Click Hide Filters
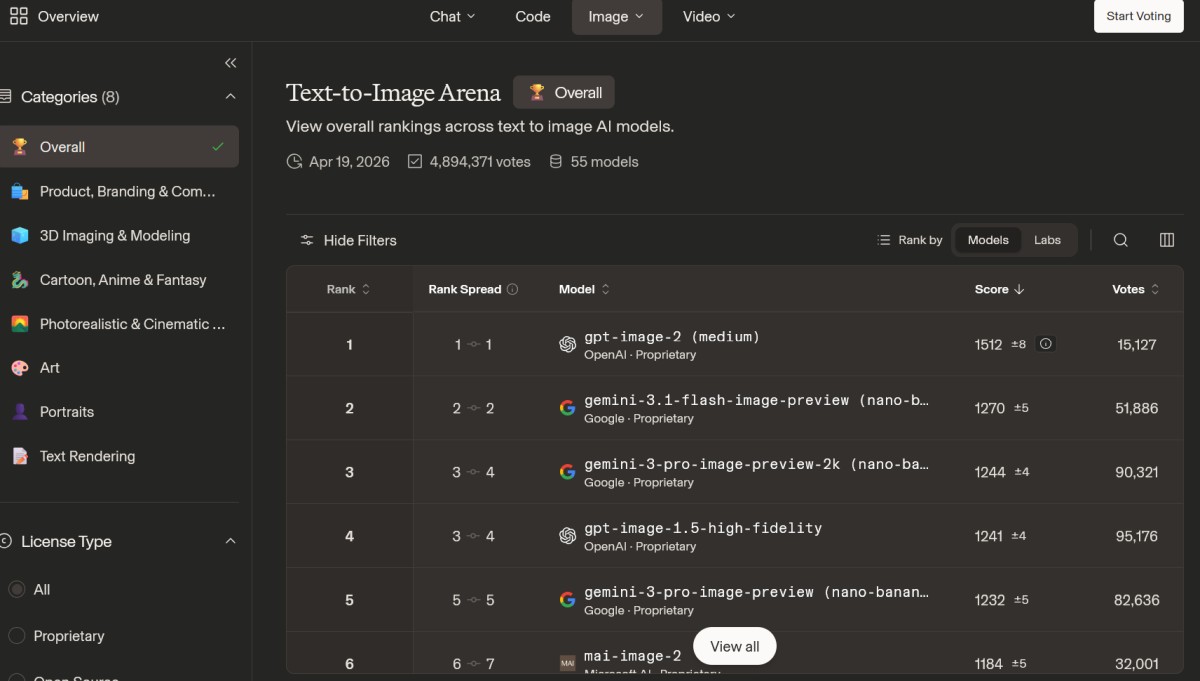1200x681 pixels. click(x=348, y=240)
